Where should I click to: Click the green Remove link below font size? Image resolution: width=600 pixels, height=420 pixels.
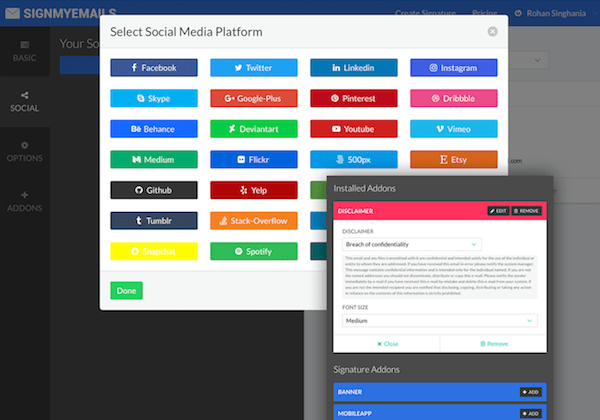click(494, 344)
